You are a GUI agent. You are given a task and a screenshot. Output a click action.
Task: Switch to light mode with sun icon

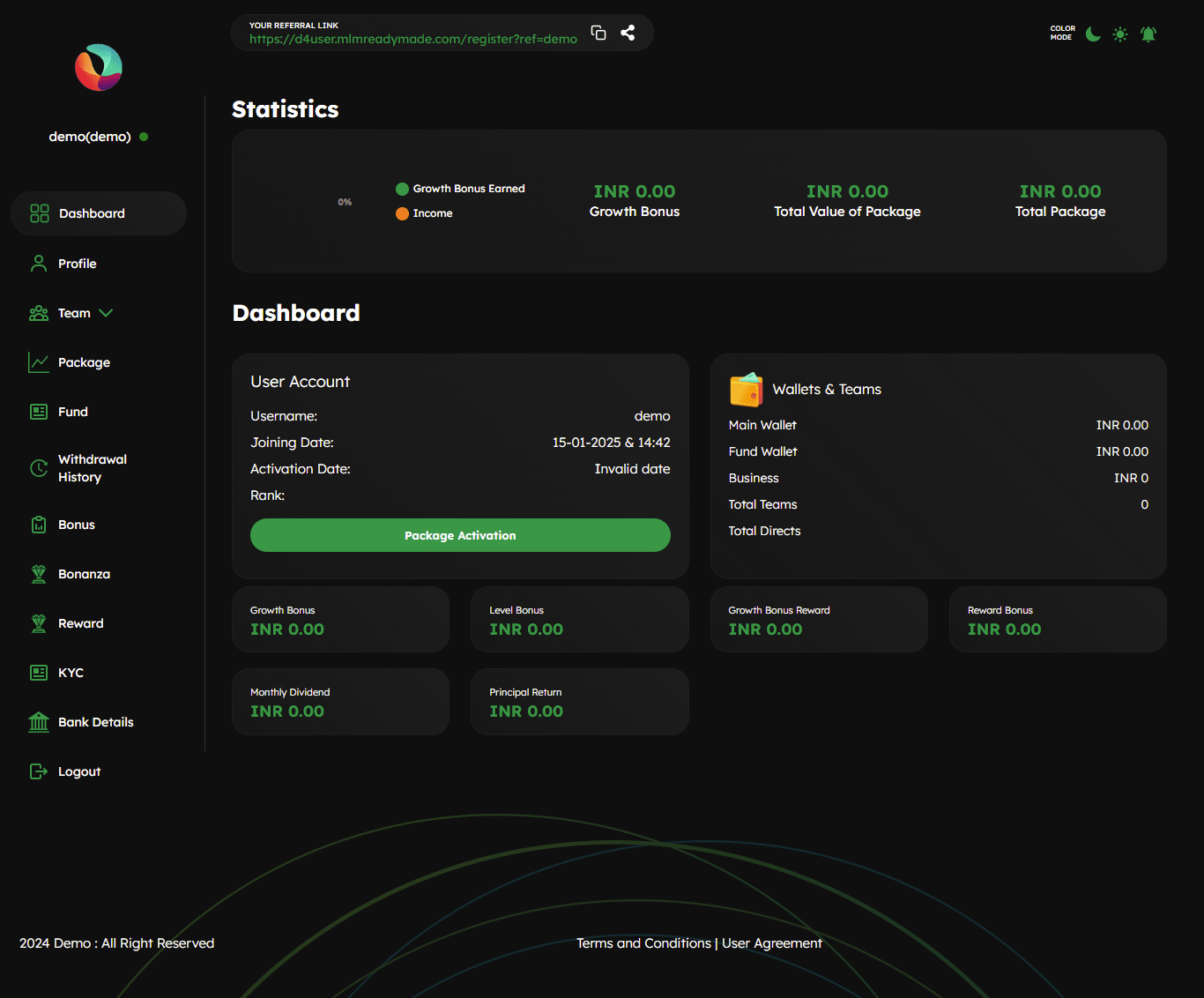(x=1120, y=34)
